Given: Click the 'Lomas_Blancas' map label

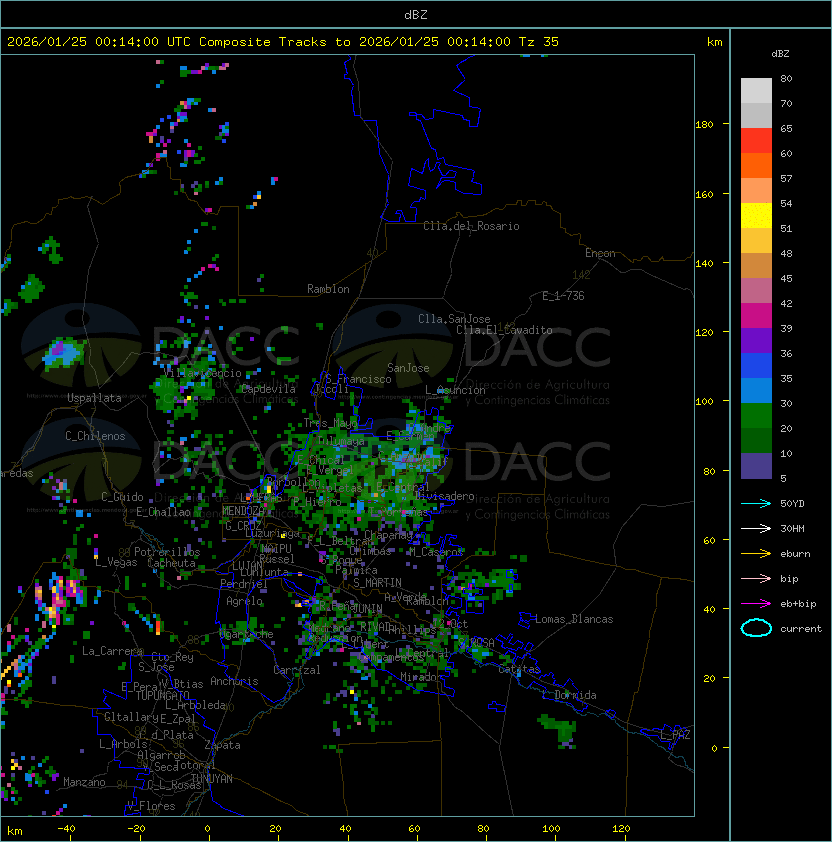Looking at the screenshot, I should coord(574,619).
